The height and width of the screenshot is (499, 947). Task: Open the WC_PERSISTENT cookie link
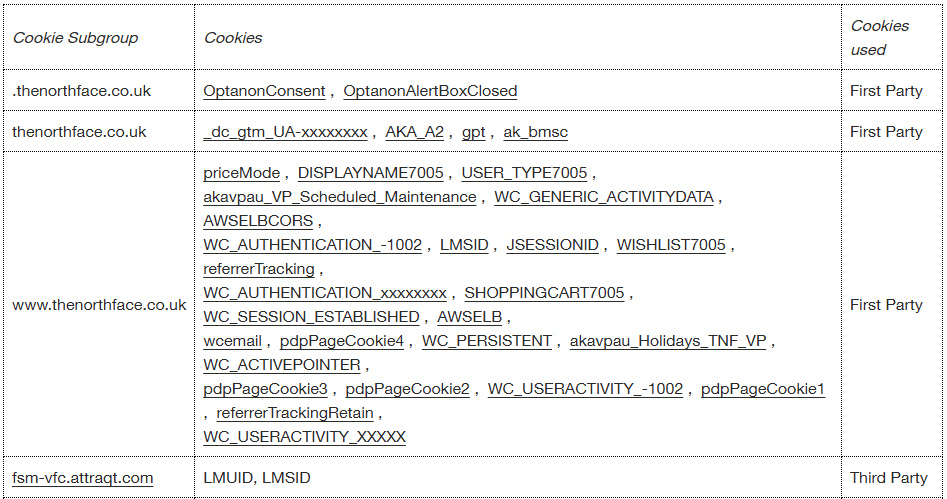coord(486,341)
